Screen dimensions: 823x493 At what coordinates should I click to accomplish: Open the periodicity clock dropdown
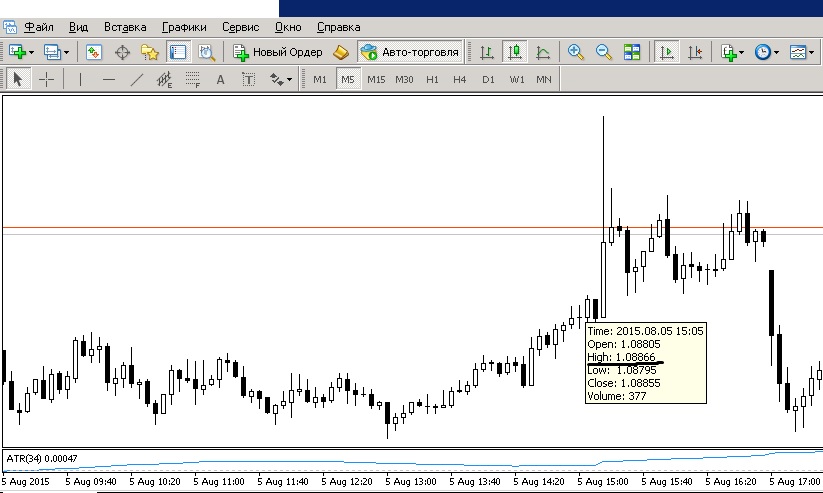(x=776, y=52)
